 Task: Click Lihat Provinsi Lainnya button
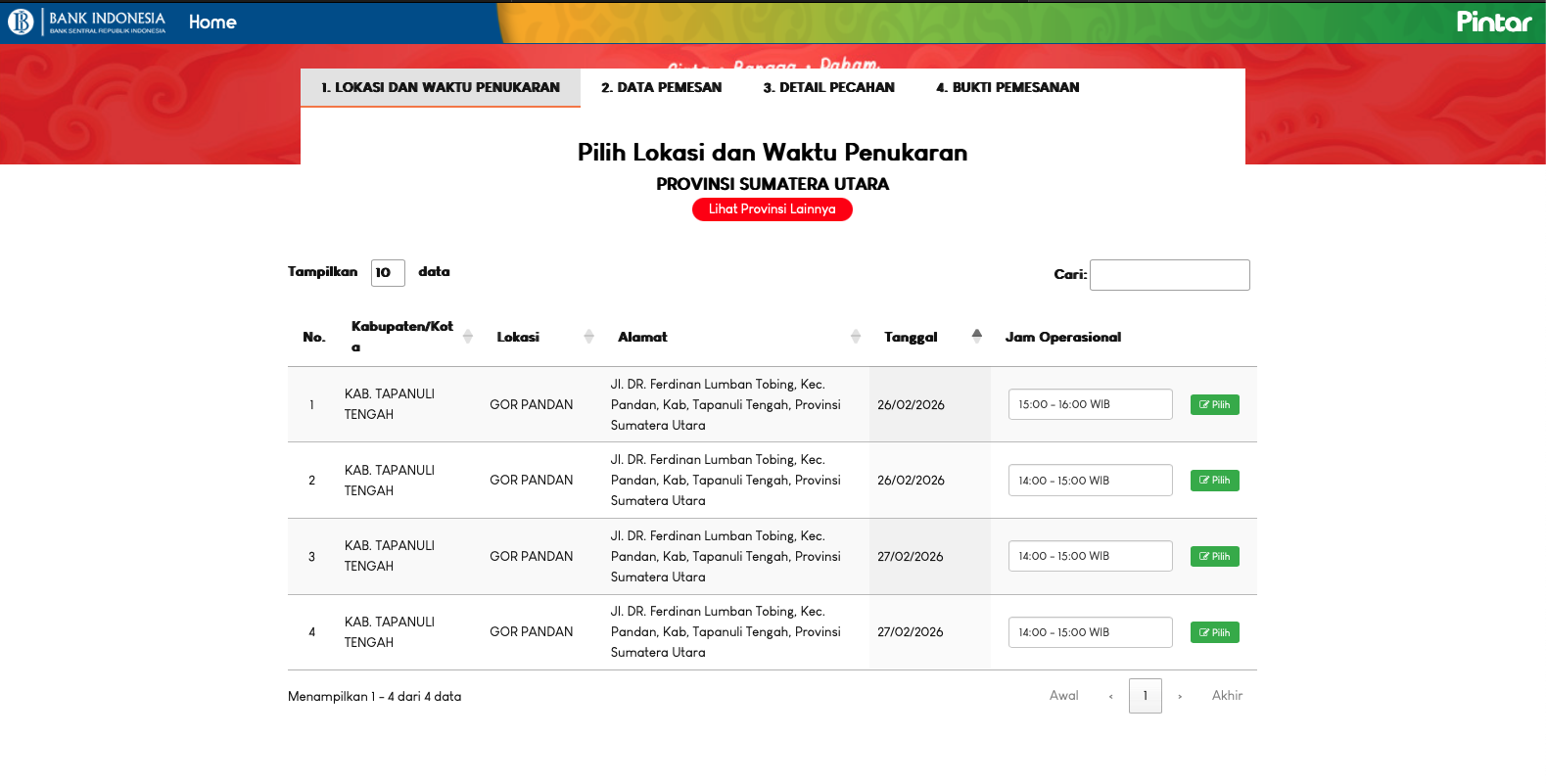pos(773,209)
